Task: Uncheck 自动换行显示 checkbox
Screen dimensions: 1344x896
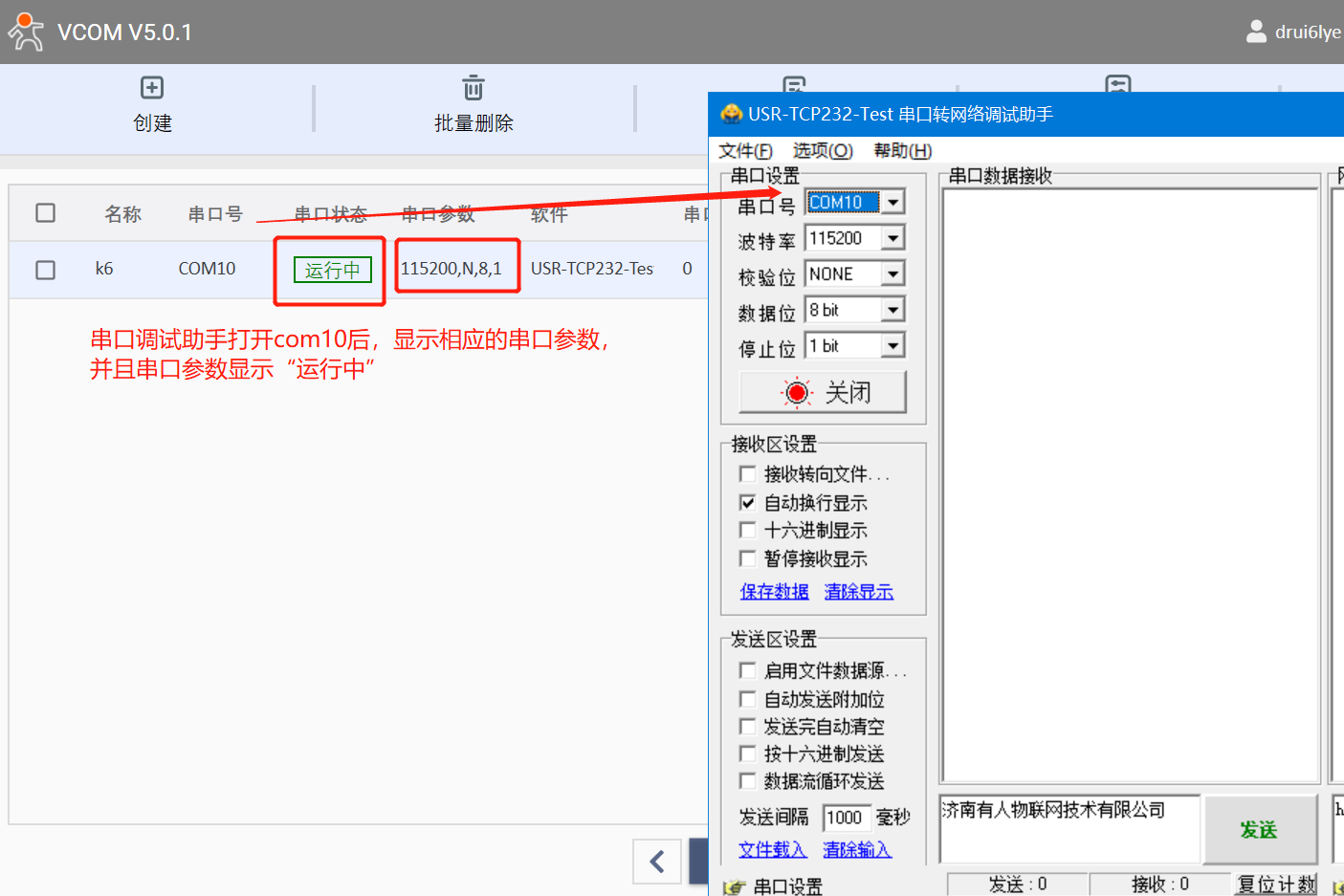Action: 748,502
